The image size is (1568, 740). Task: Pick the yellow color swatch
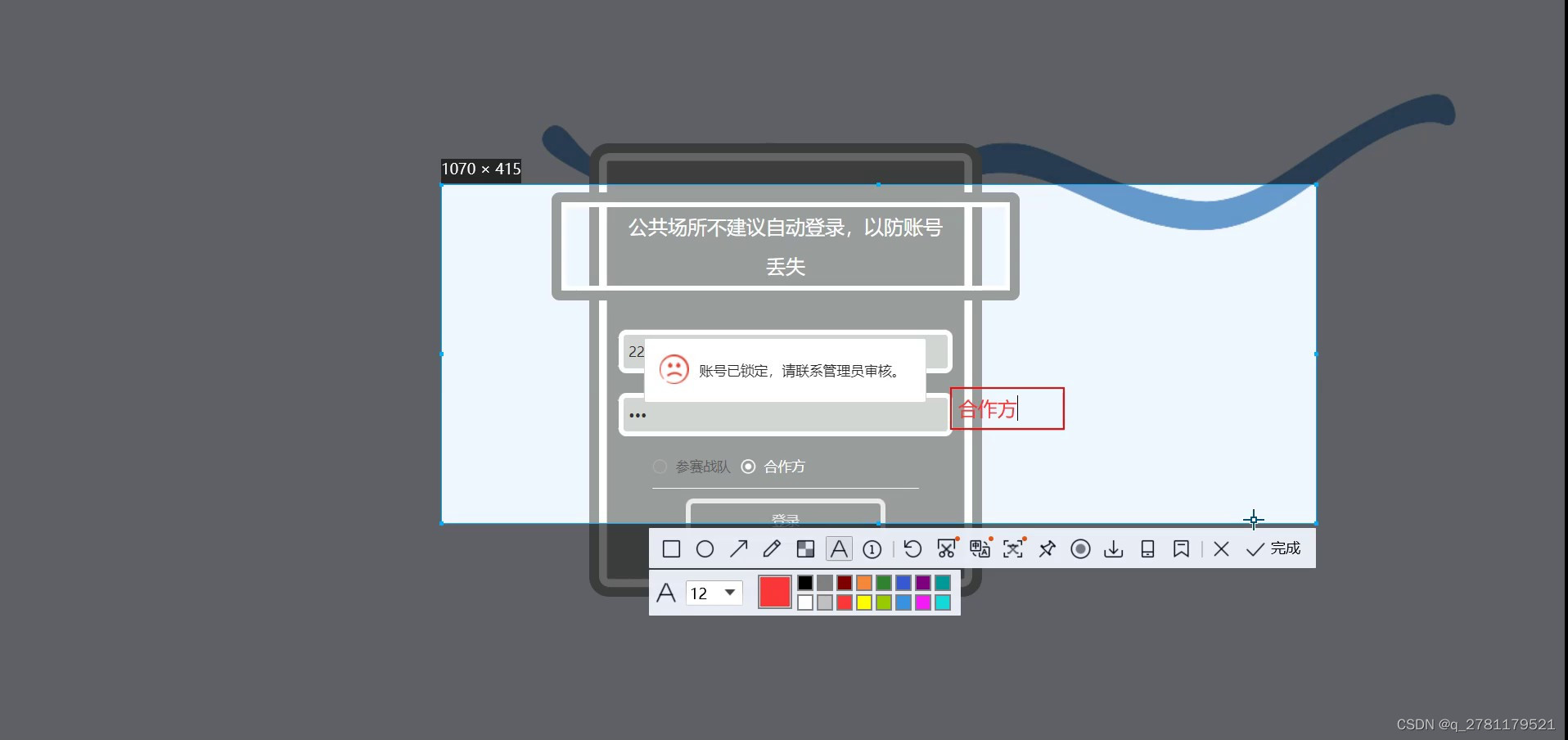pos(864,602)
